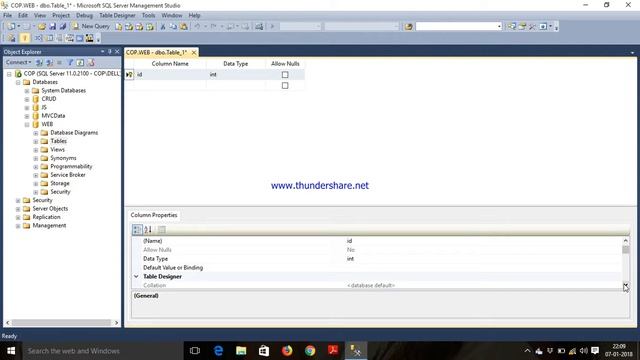Click the Cut scissors icon in toolbar

point(162,27)
